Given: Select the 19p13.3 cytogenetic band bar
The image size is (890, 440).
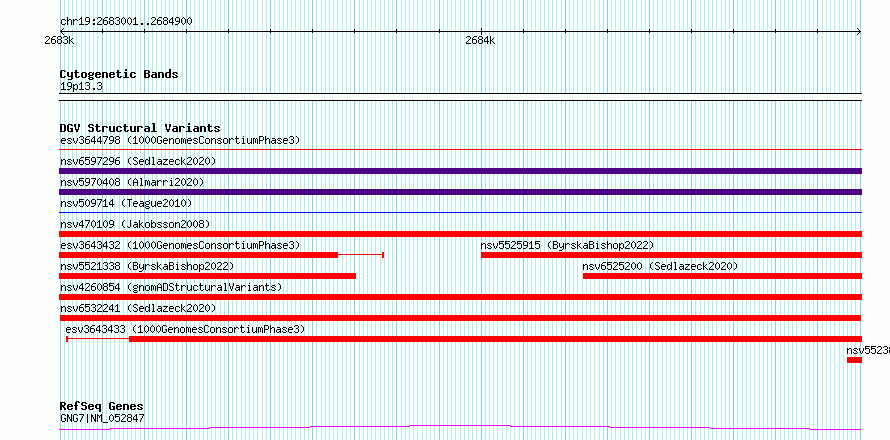Looking at the screenshot, I should 460,97.
